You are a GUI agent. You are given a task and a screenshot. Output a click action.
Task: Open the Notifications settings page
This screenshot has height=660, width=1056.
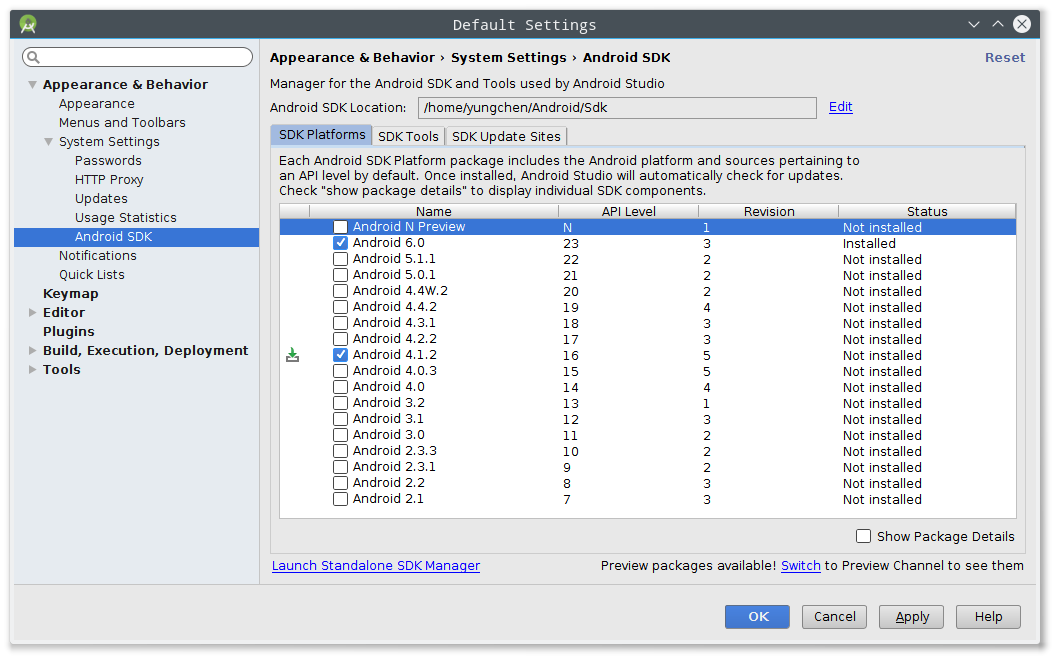98,256
